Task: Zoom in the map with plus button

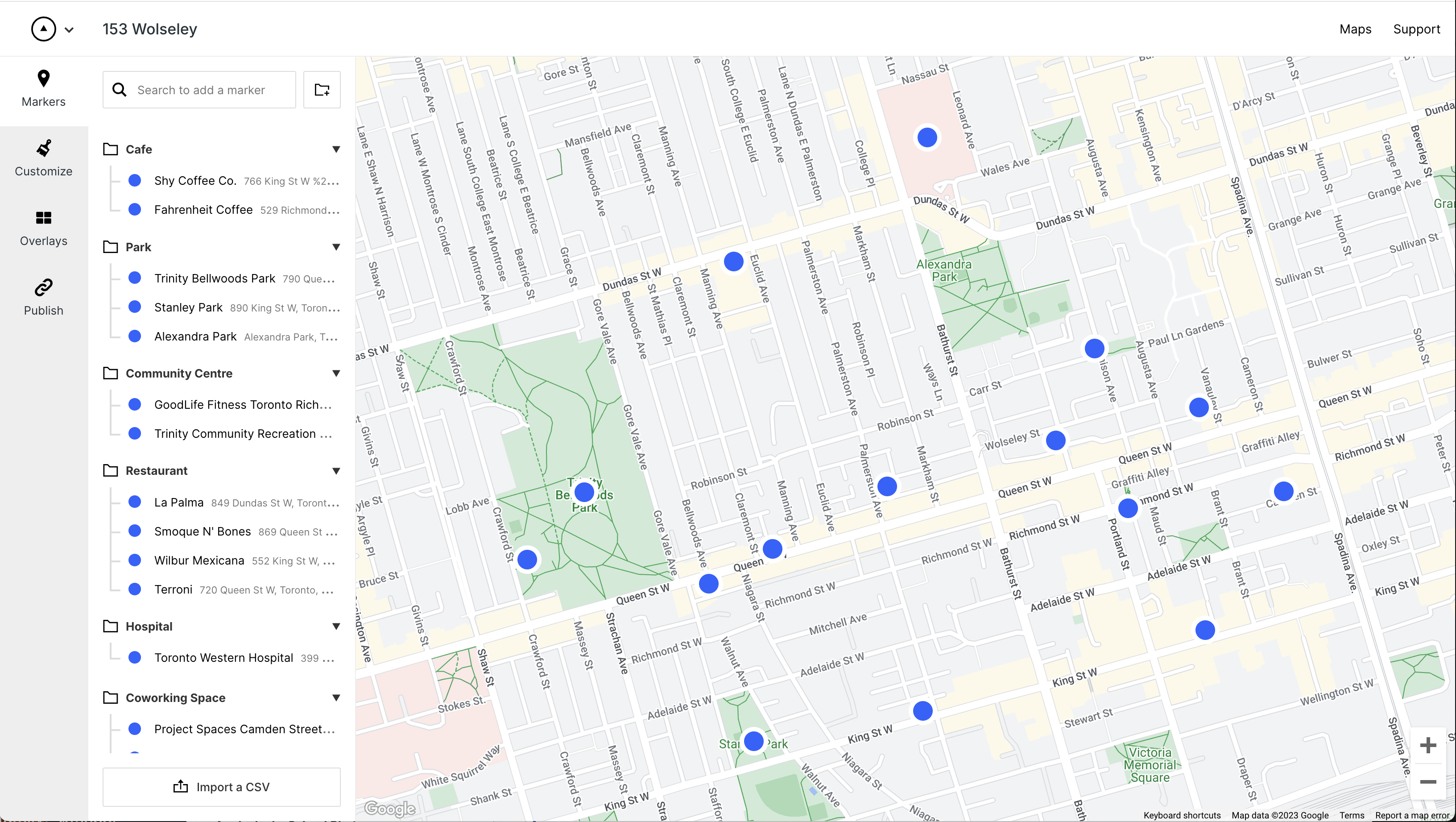Action: click(1428, 745)
